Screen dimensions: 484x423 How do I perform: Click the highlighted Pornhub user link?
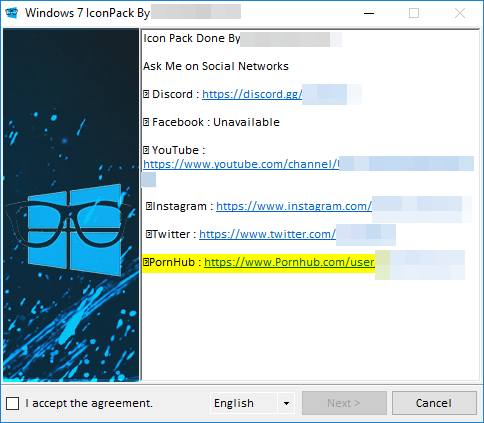pyautogui.click(x=289, y=262)
